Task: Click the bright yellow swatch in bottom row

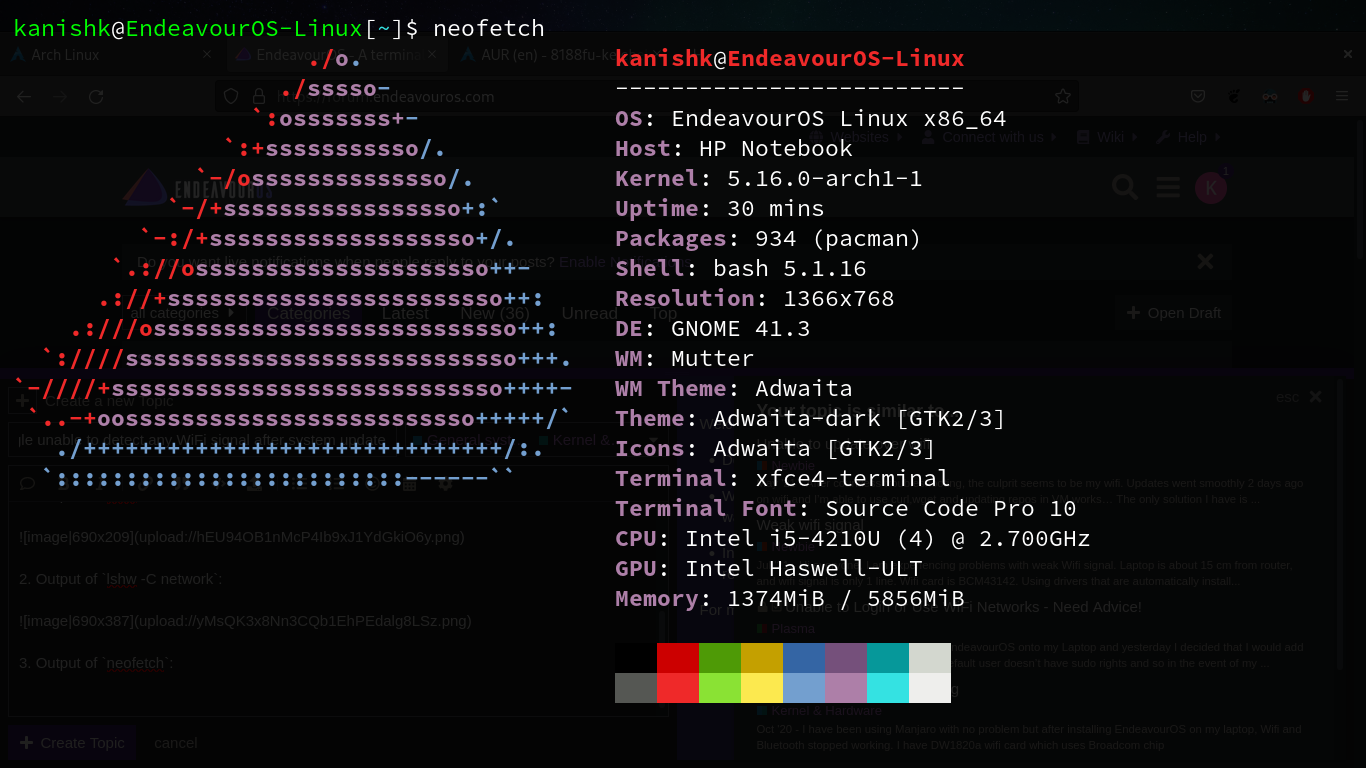Action: point(762,688)
